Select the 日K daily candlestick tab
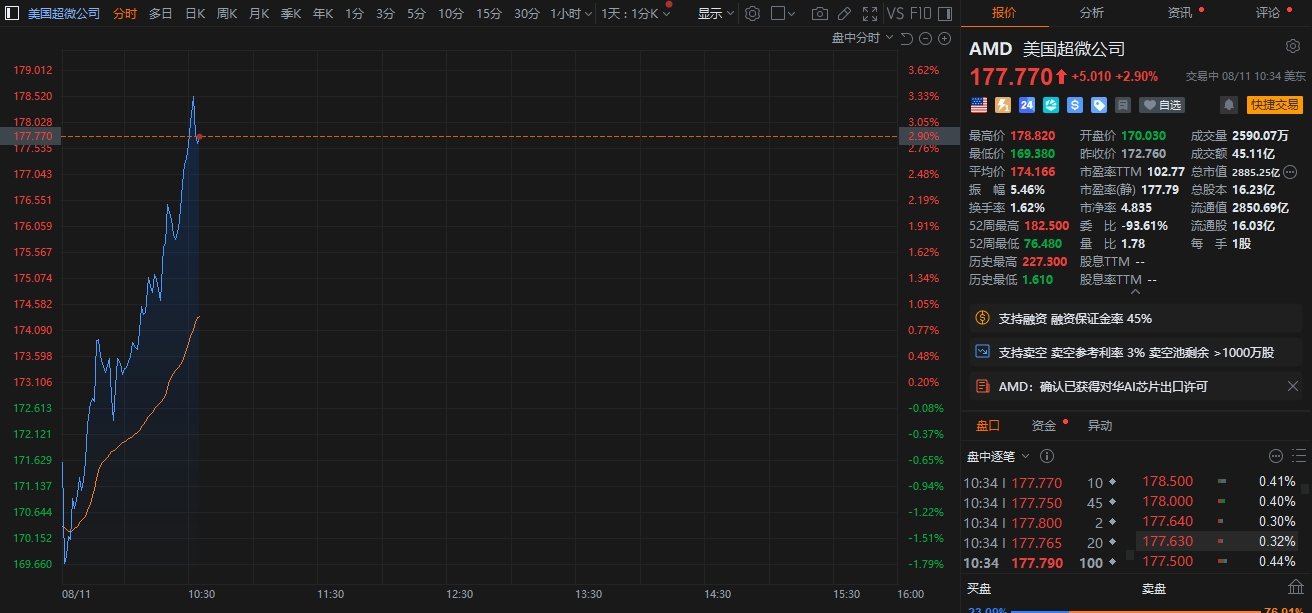The height and width of the screenshot is (613, 1312). [x=195, y=14]
